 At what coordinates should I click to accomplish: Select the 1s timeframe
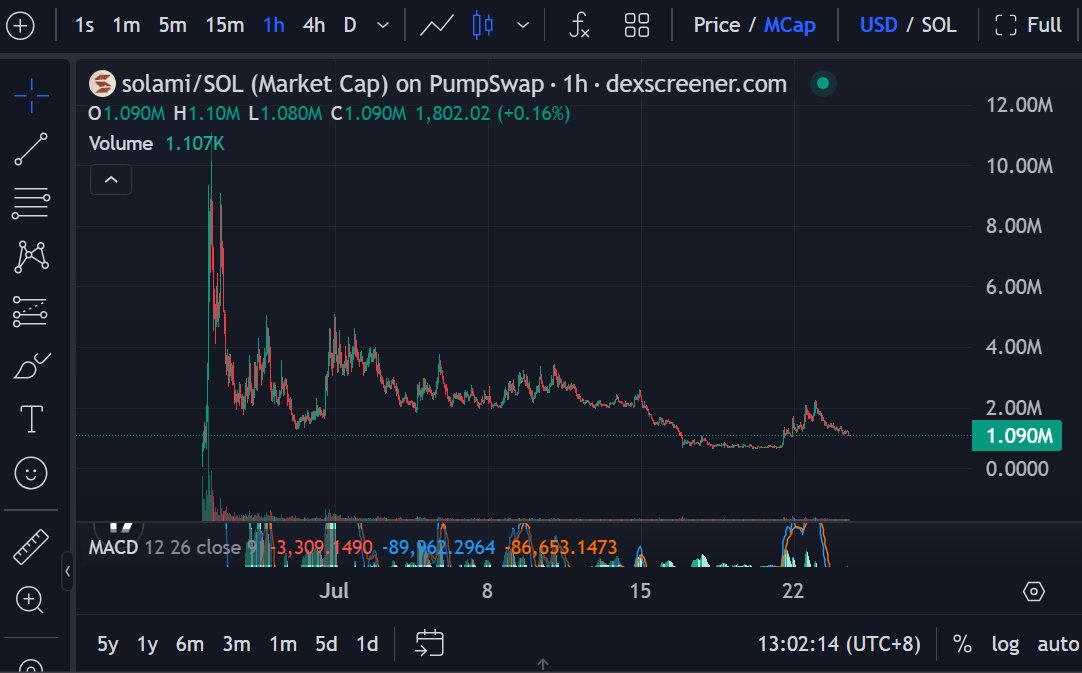pos(84,26)
